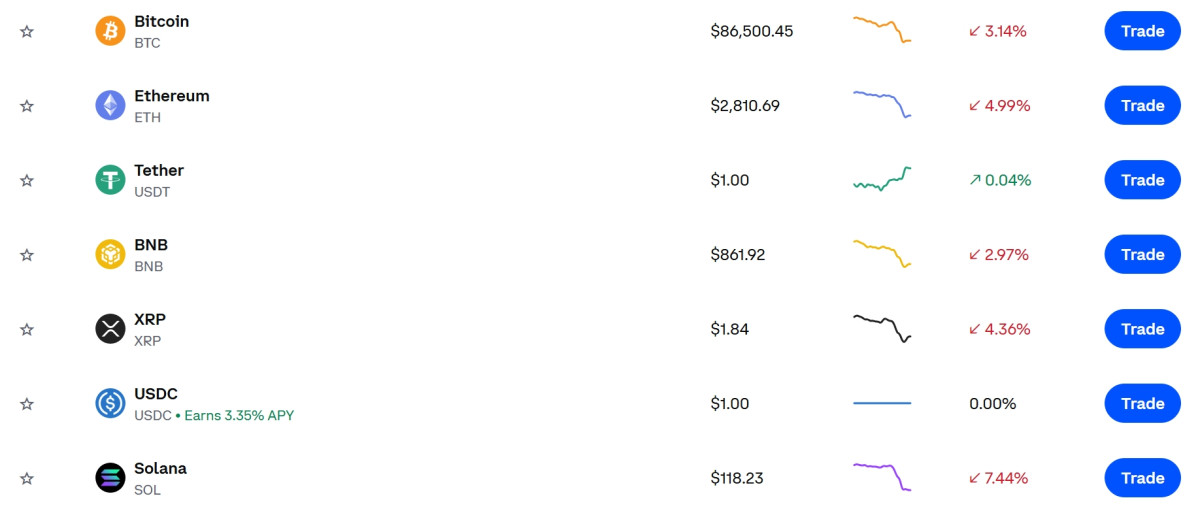View the Bitcoin price sparkline chart
The image size is (1200, 513).
point(881,29)
